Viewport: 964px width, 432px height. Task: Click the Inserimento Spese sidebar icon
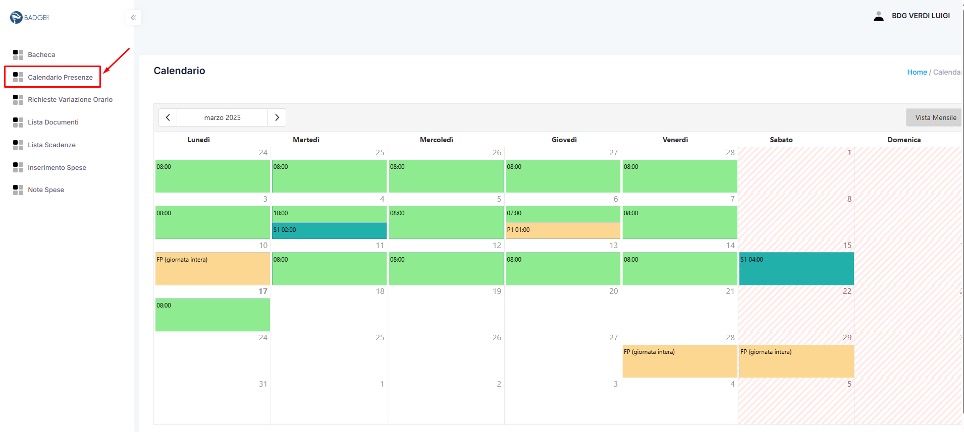coord(16,167)
